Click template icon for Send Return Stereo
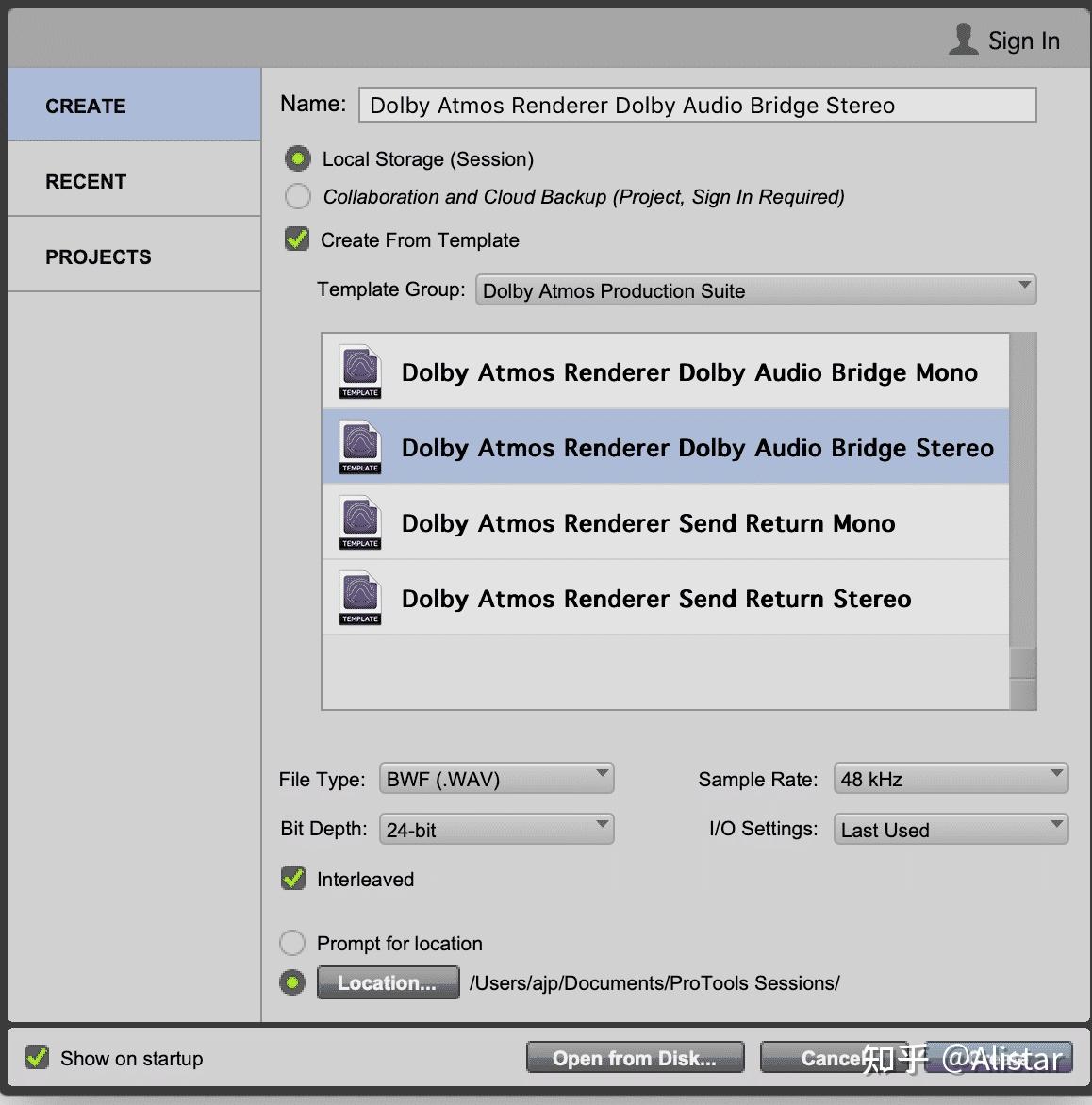This screenshot has height=1105, width=1092. click(x=359, y=598)
